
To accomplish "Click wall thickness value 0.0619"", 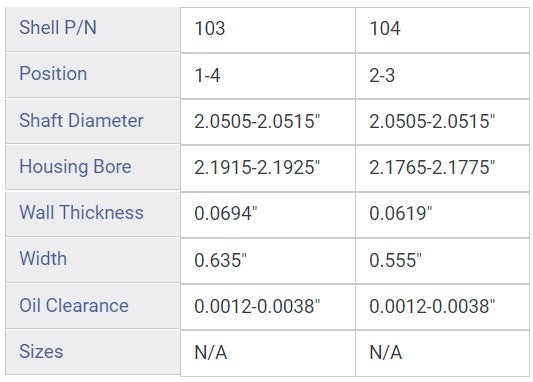I will pos(442,214).
